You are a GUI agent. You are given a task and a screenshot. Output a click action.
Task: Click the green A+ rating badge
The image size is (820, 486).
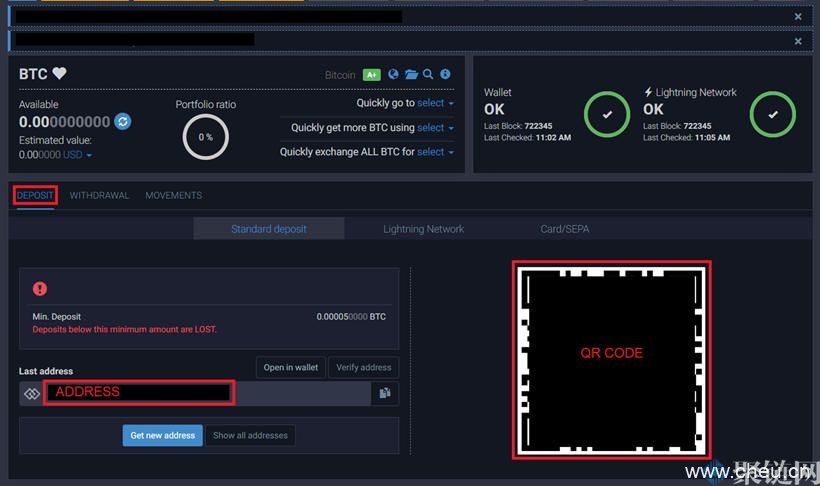371,75
